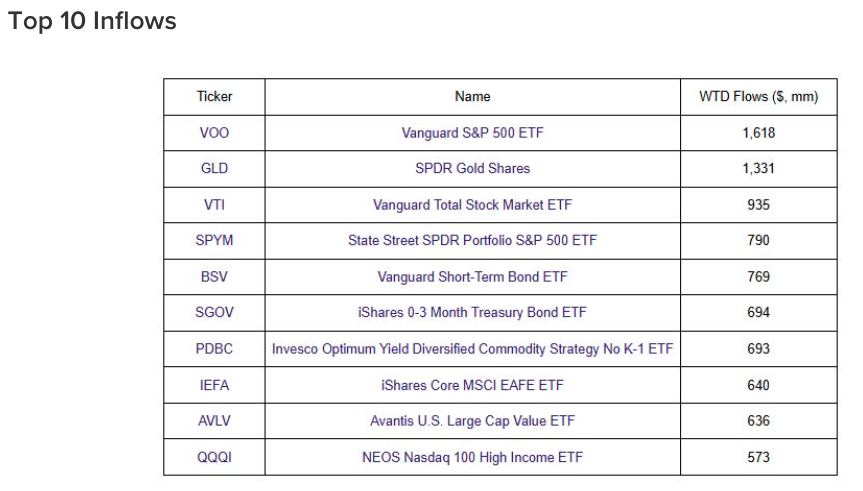Click the BSV ticker link

pyautogui.click(x=214, y=277)
